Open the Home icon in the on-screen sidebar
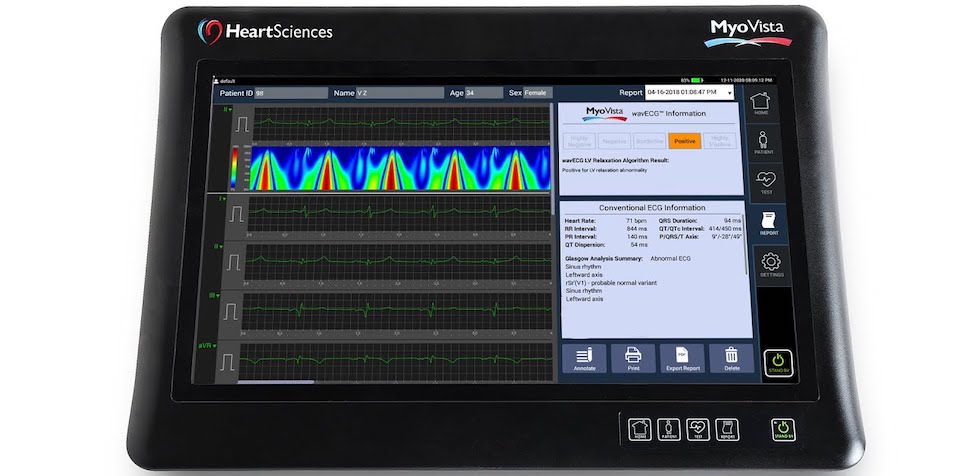This screenshot has height=476, width=970. tap(761, 103)
